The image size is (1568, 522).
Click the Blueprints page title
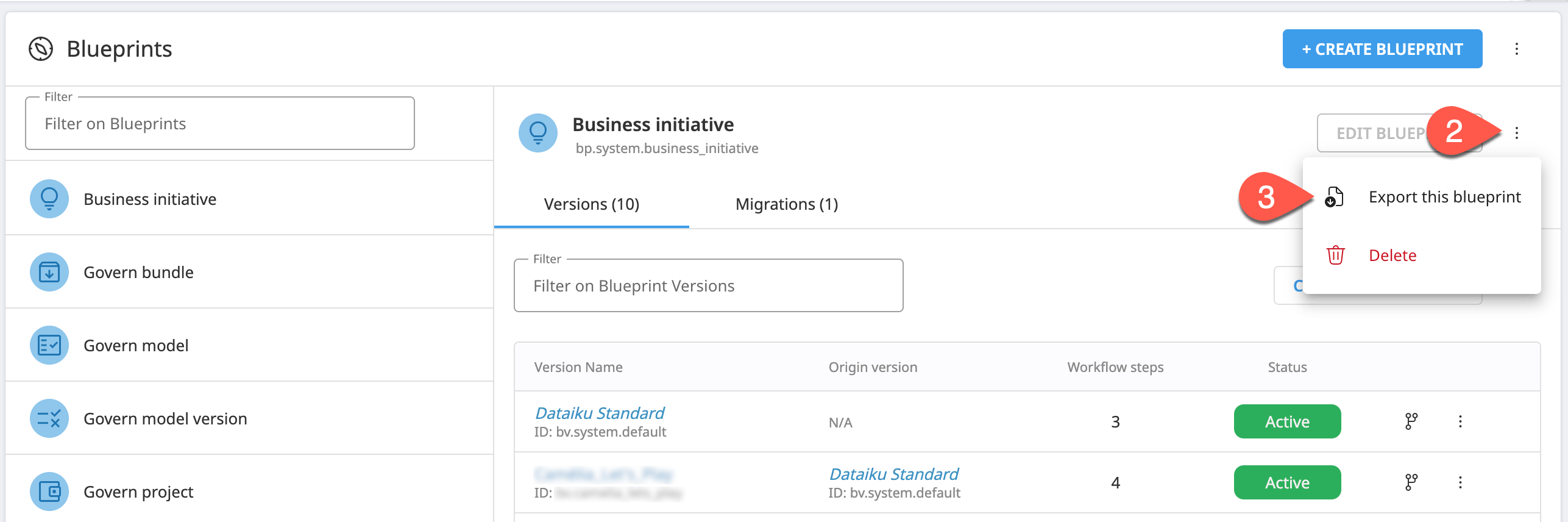119,49
